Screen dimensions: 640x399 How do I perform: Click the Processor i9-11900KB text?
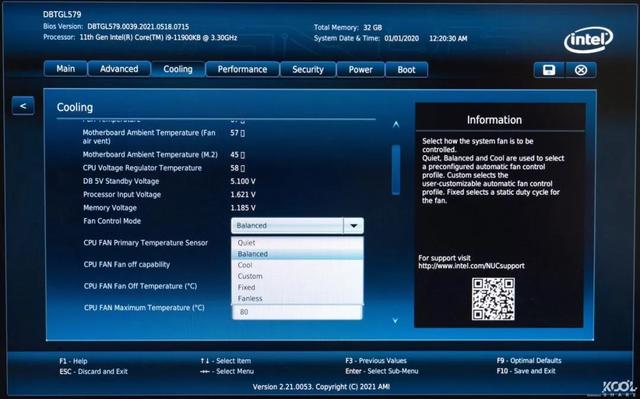click(140, 38)
